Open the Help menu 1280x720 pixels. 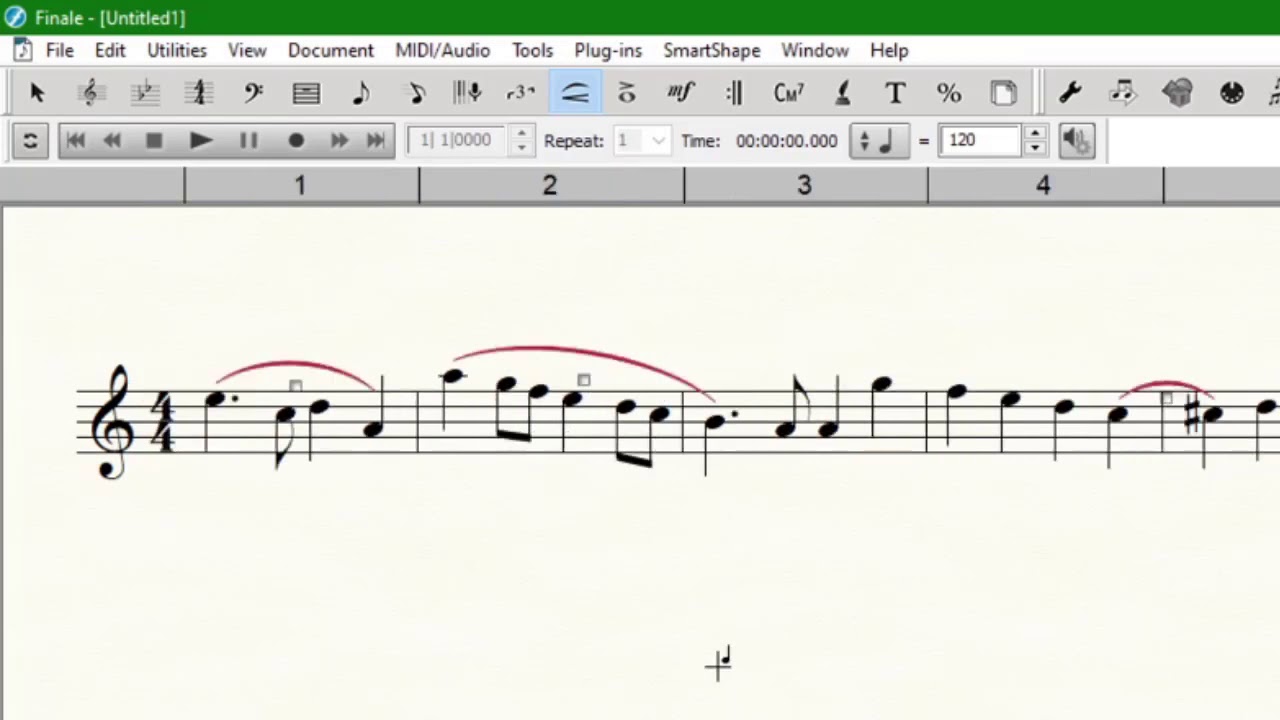point(889,50)
